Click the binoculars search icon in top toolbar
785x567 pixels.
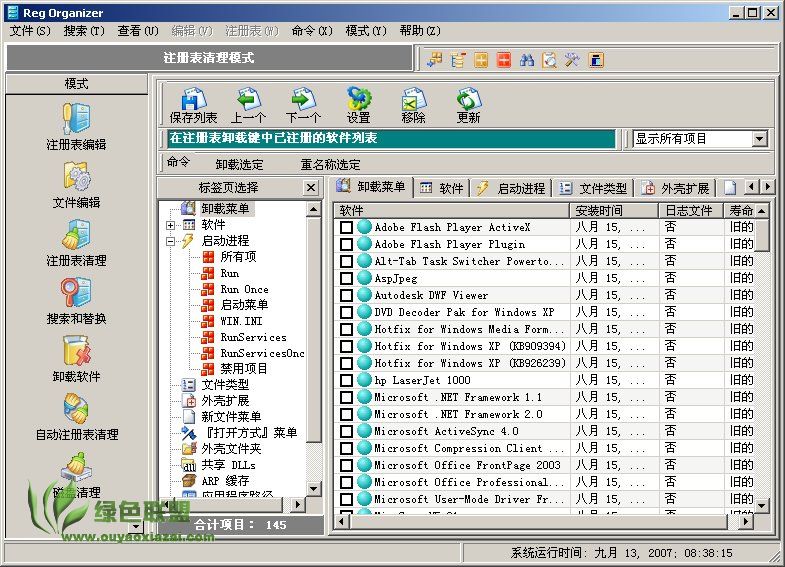coord(527,60)
